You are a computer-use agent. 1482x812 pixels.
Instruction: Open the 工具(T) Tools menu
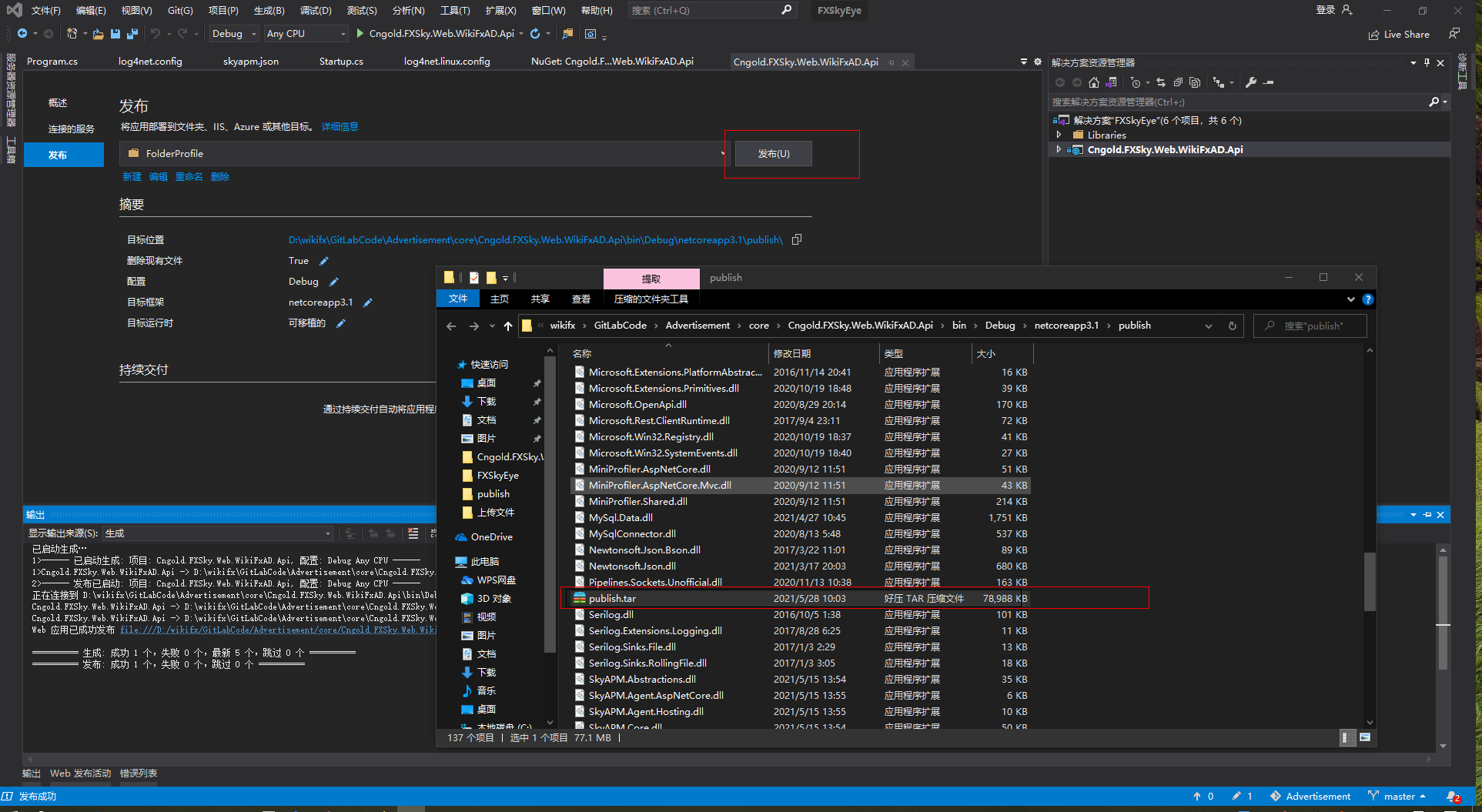[x=455, y=10]
